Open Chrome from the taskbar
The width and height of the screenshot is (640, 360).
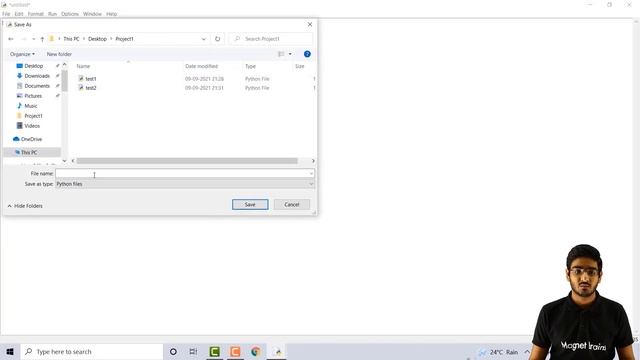click(256, 351)
